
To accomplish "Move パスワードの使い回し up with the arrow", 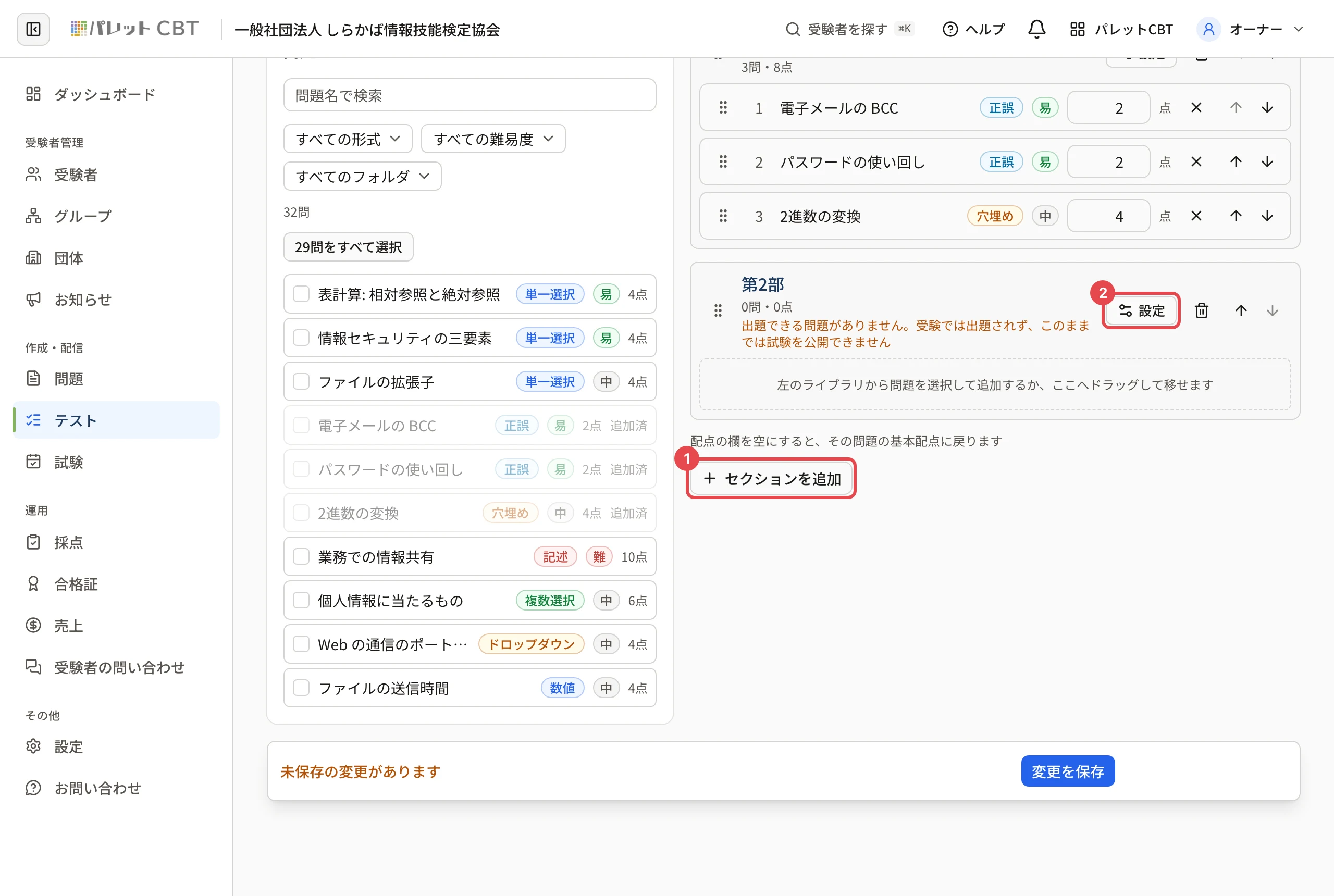I will tap(1236, 161).
